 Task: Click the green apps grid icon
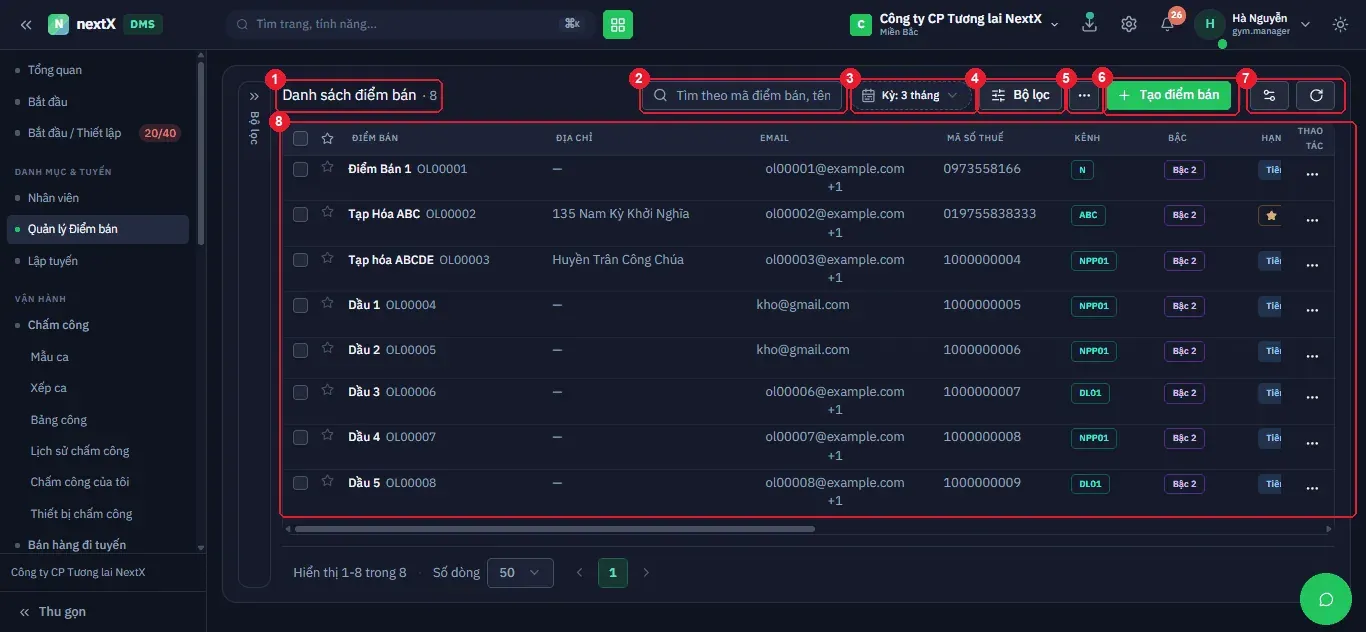click(x=618, y=24)
